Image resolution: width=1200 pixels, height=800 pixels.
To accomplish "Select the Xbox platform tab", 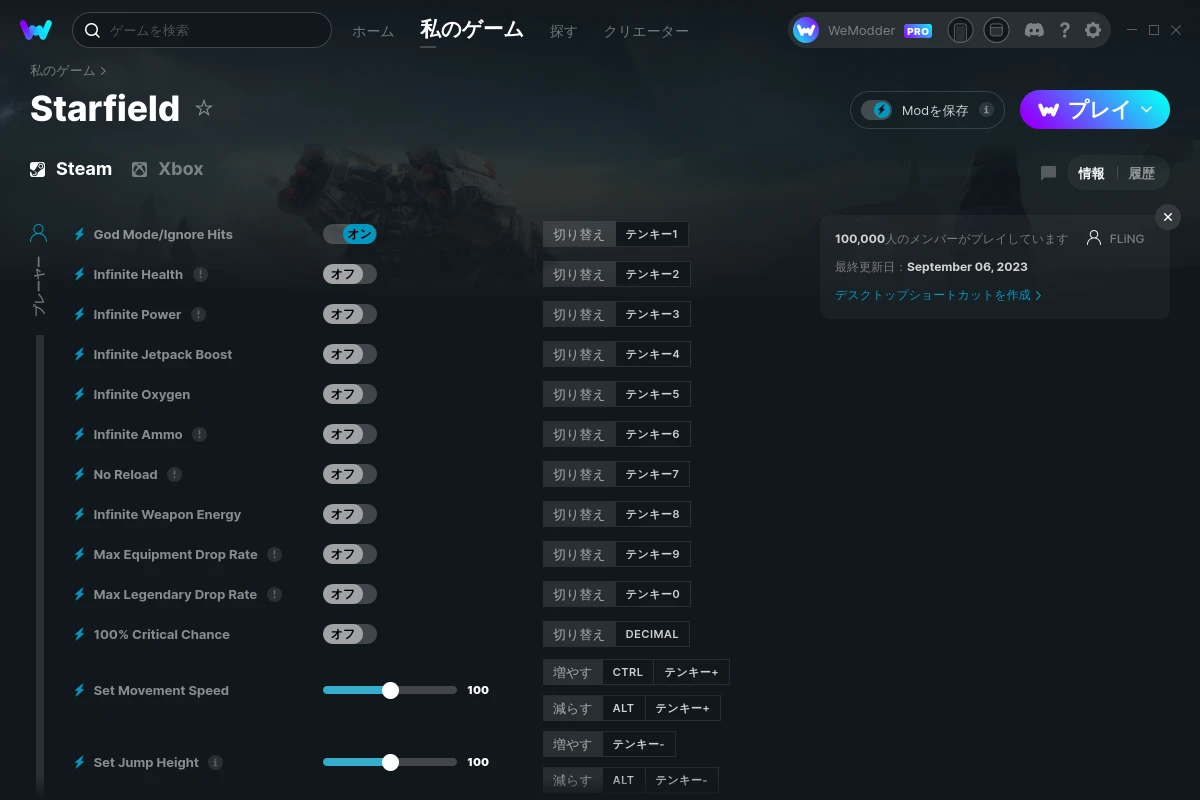I will pos(167,169).
